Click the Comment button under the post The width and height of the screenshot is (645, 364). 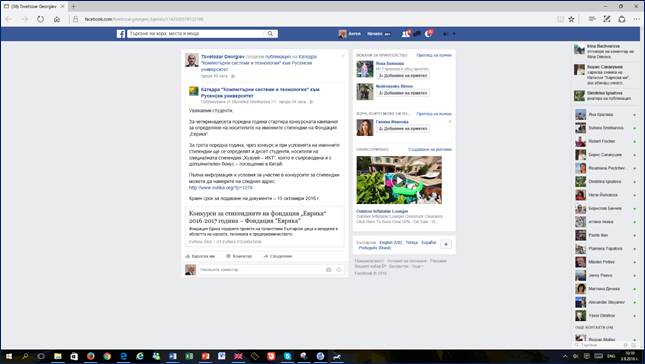coord(239,256)
